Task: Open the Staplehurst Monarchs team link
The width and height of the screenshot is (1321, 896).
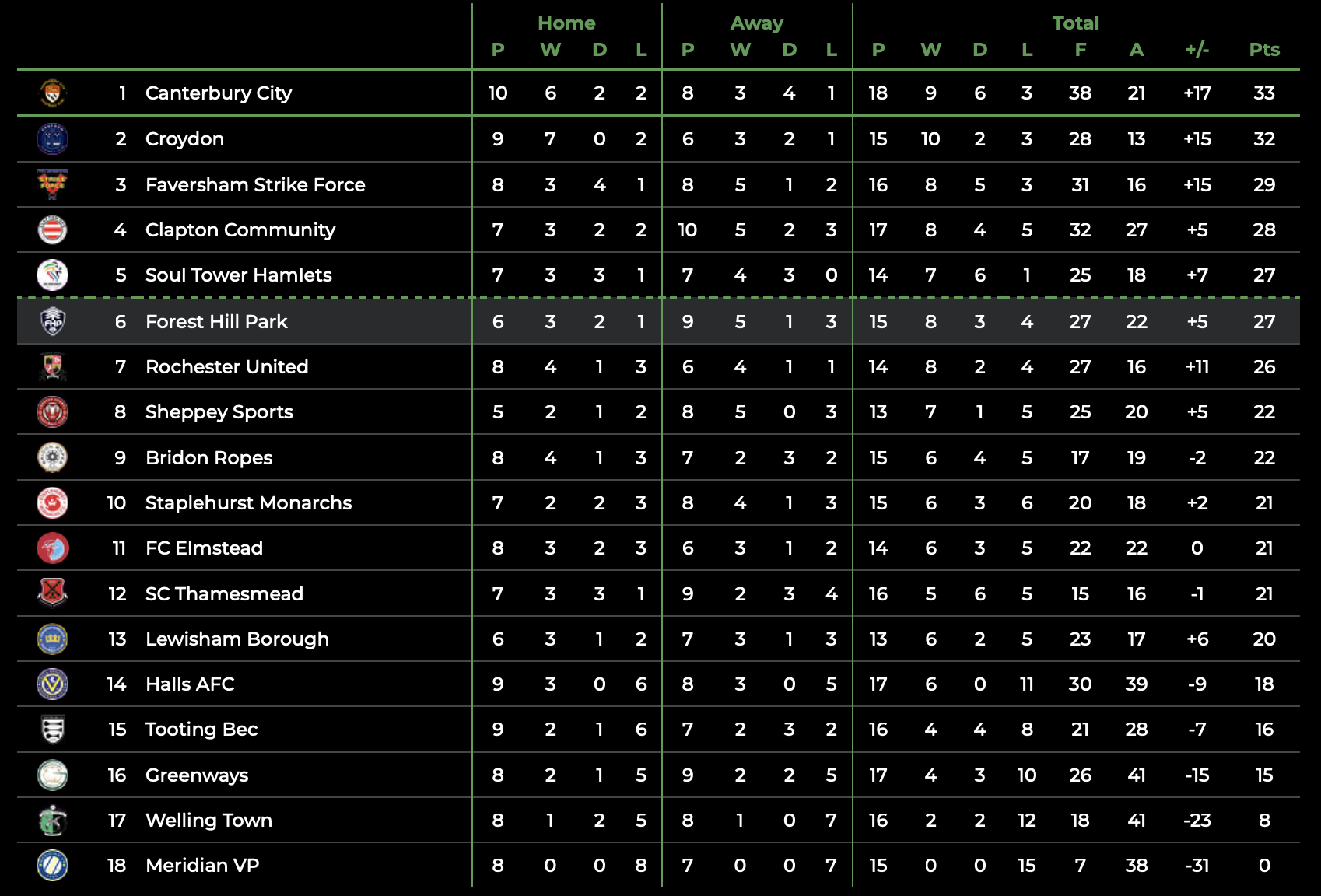Action: point(248,502)
